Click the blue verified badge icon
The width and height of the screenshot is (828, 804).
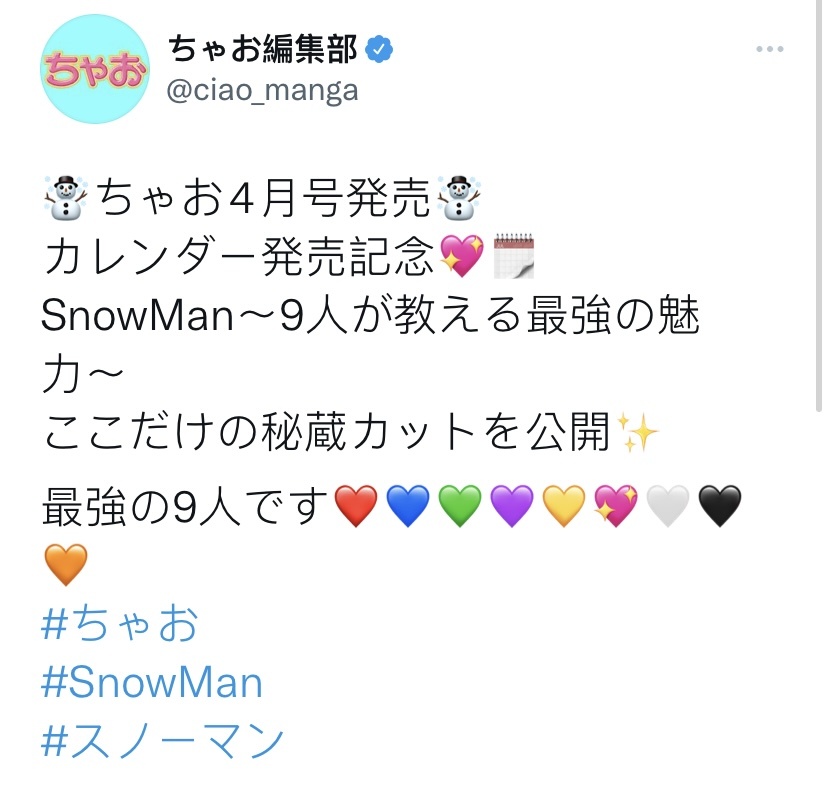tap(379, 49)
